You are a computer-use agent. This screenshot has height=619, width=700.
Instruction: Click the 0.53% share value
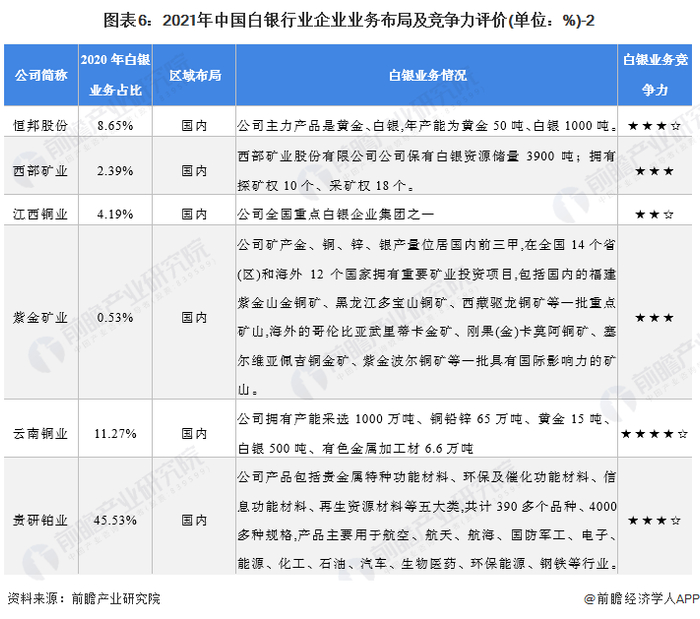pyautogui.click(x=115, y=317)
